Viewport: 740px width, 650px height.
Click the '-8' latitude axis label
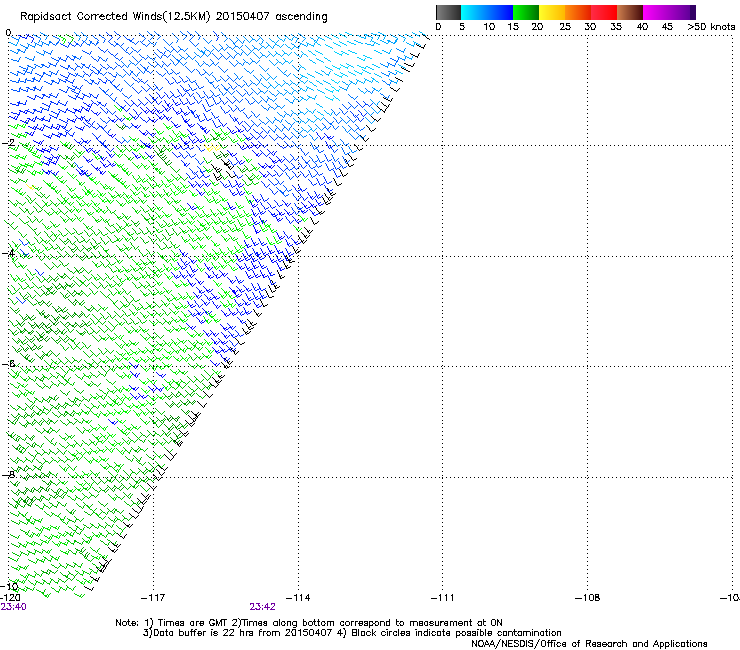pos(8,474)
